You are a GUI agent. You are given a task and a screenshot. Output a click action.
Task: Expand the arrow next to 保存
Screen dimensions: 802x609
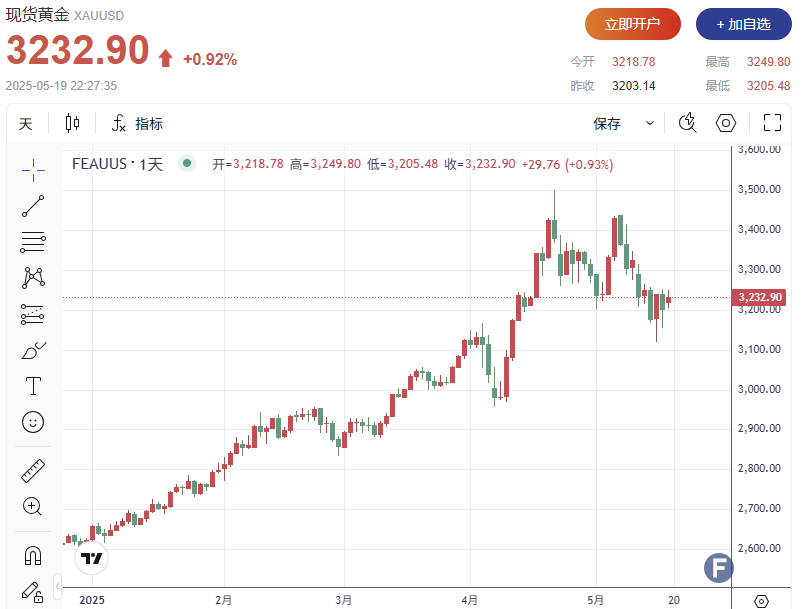(x=650, y=124)
